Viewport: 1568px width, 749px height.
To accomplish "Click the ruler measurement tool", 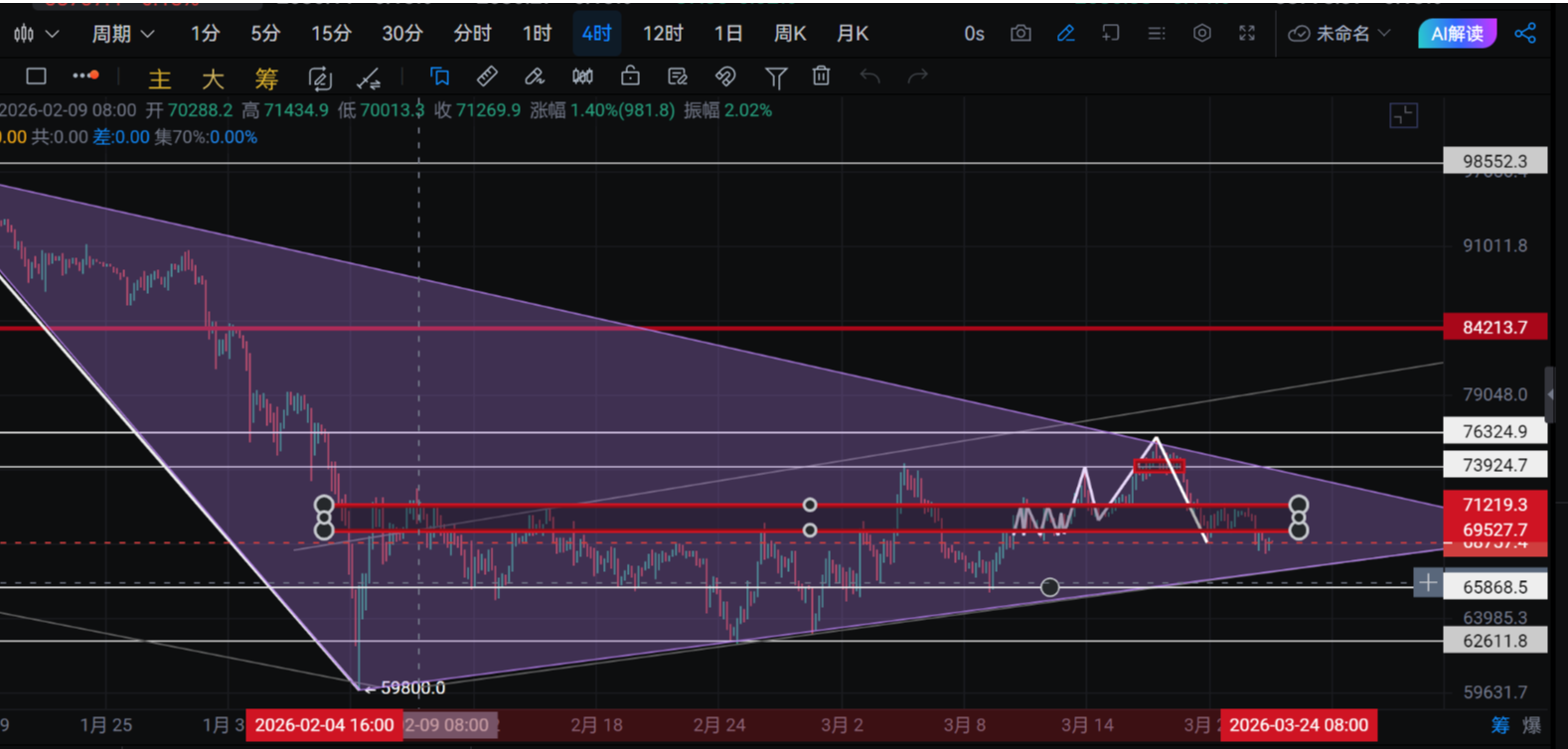I will [487, 76].
